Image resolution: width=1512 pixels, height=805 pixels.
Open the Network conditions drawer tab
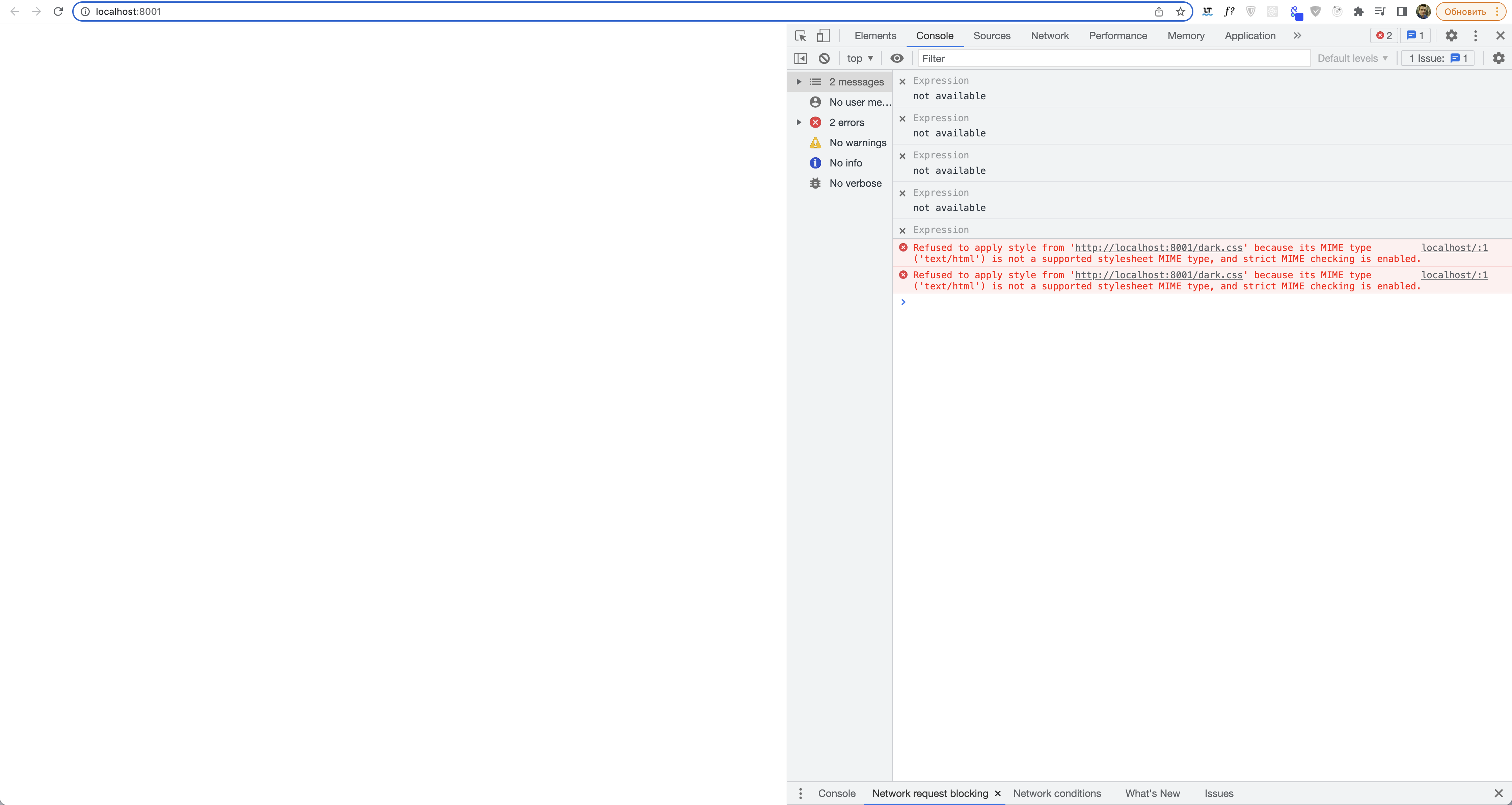click(1057, 793)
